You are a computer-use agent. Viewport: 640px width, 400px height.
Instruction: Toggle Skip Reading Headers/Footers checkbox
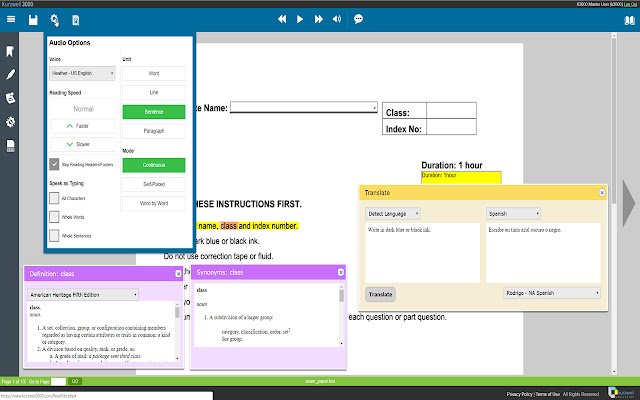pos(54,164)
